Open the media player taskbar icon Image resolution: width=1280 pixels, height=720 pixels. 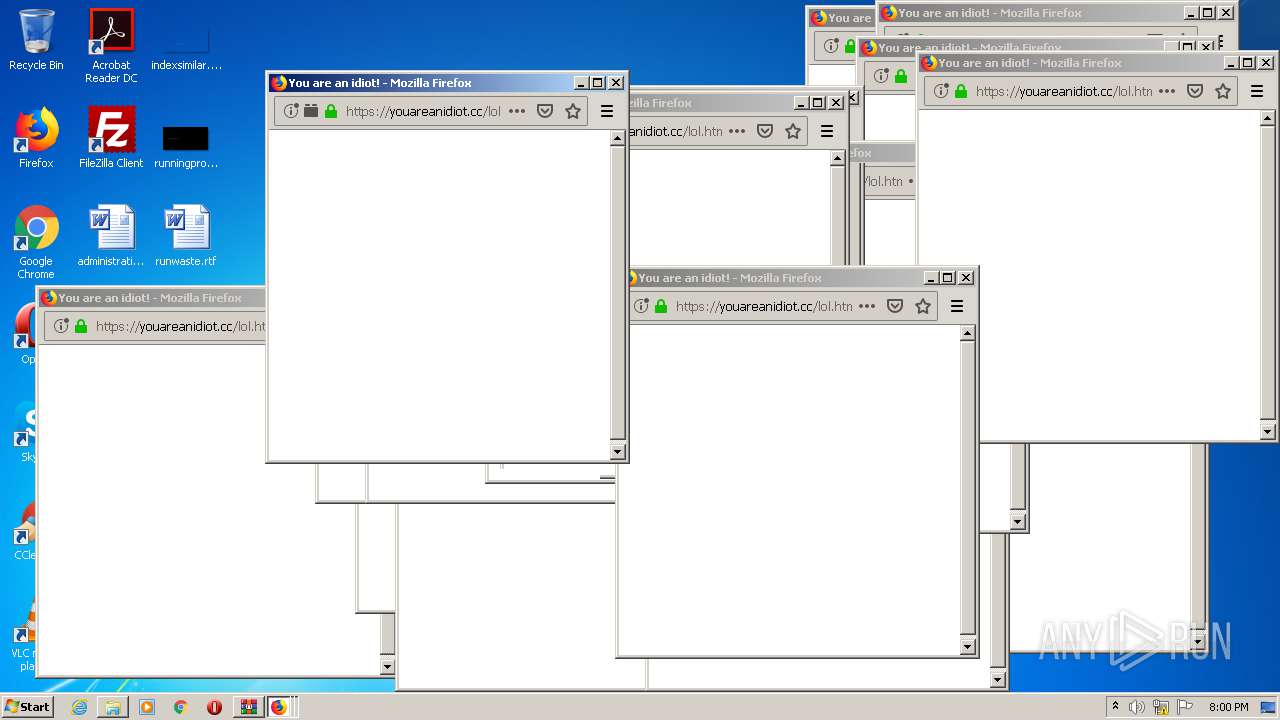tap(147, 707)
